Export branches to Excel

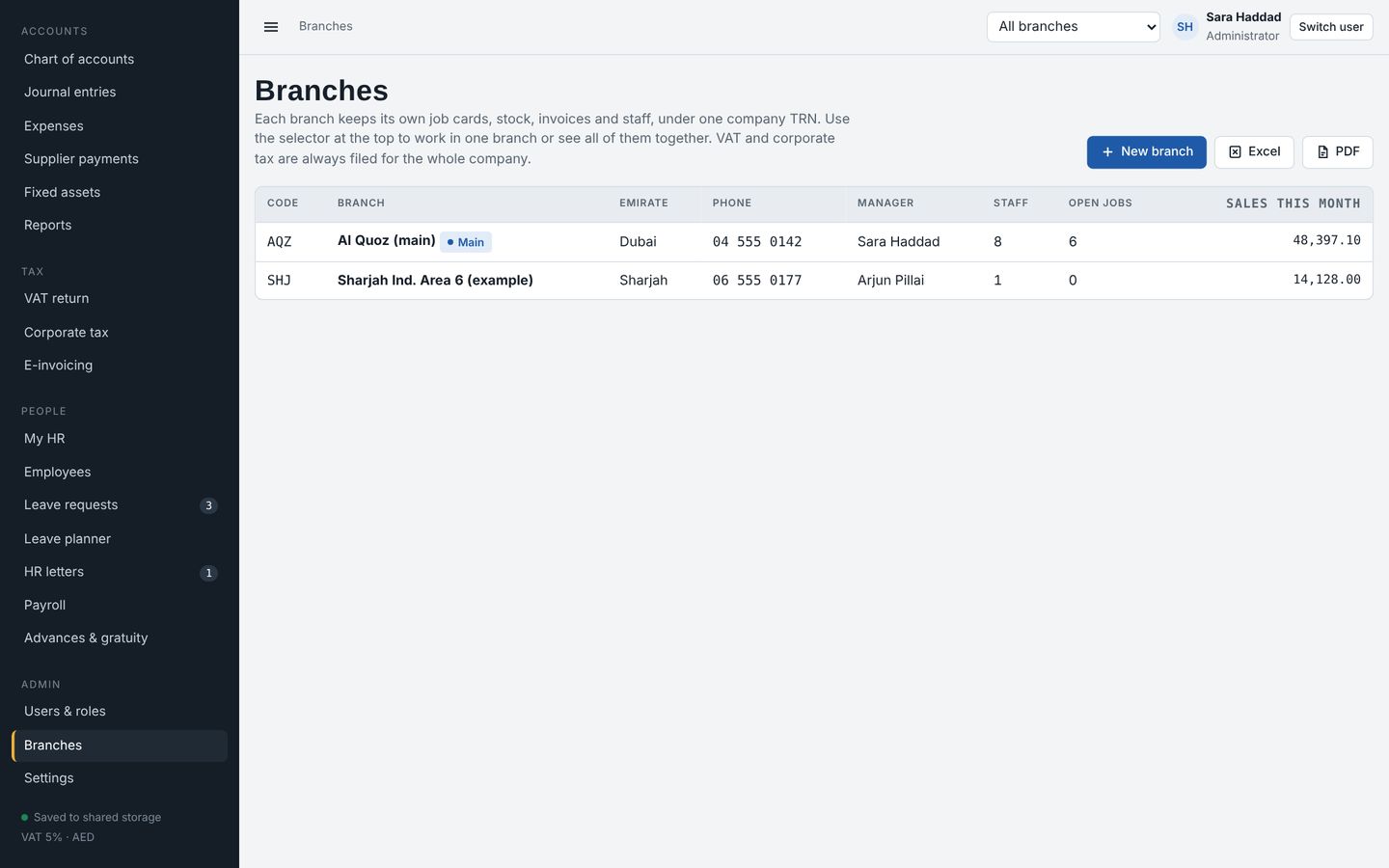coord(1254,152)
